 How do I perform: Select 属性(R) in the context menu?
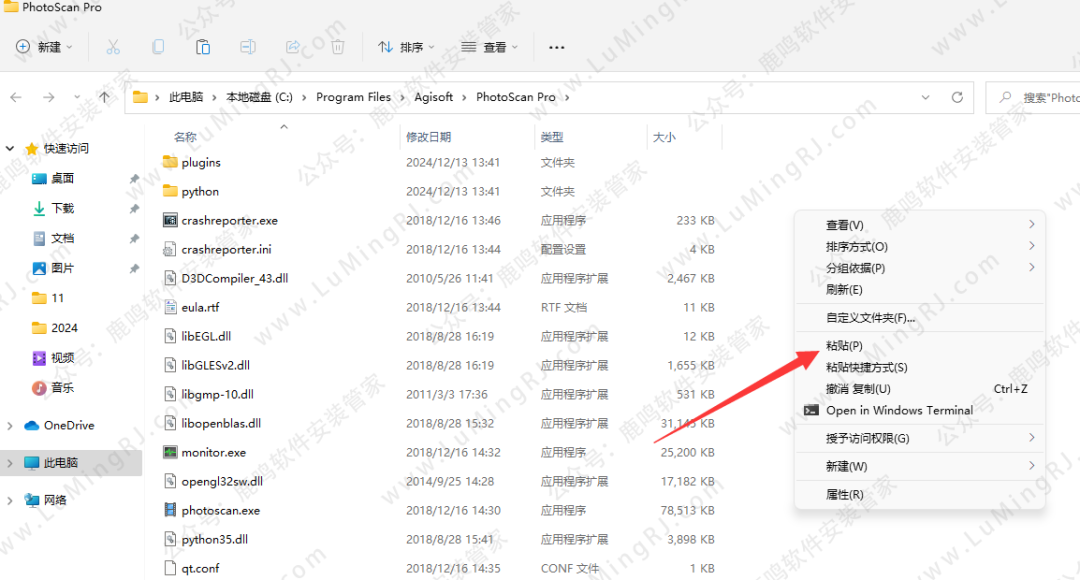point(844,494)
